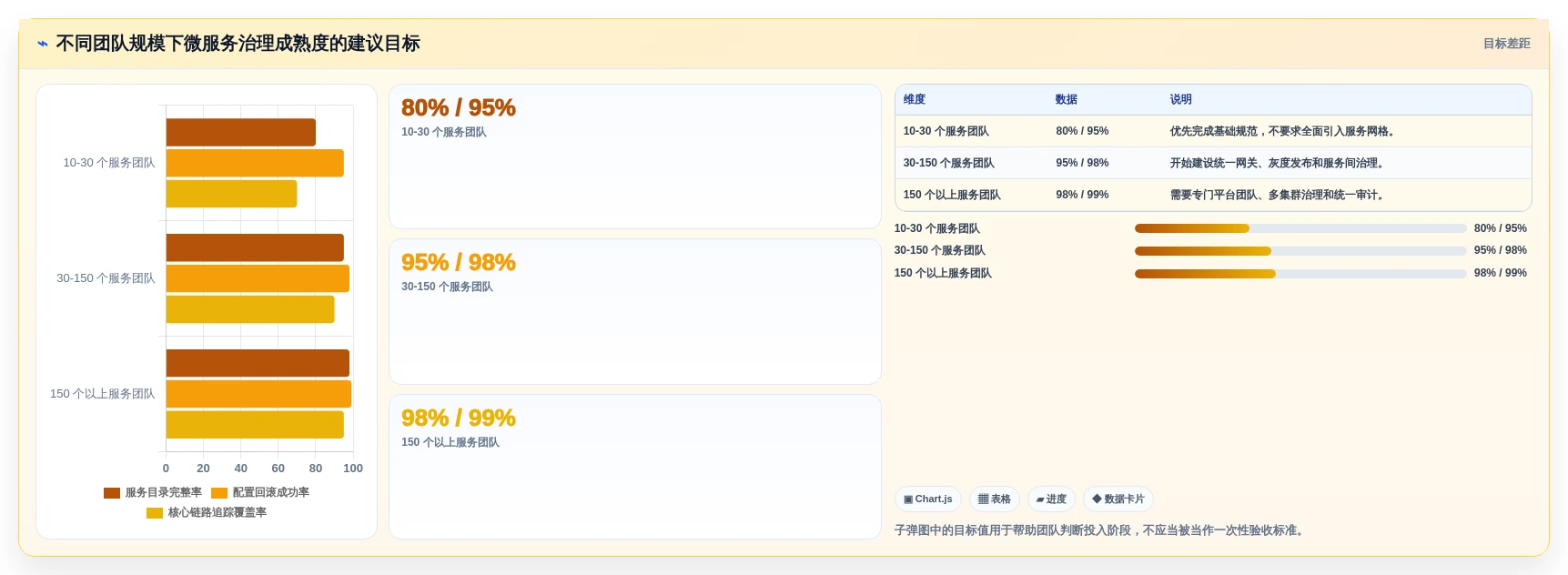Click the lightning icon beside the title

point(43,44)
